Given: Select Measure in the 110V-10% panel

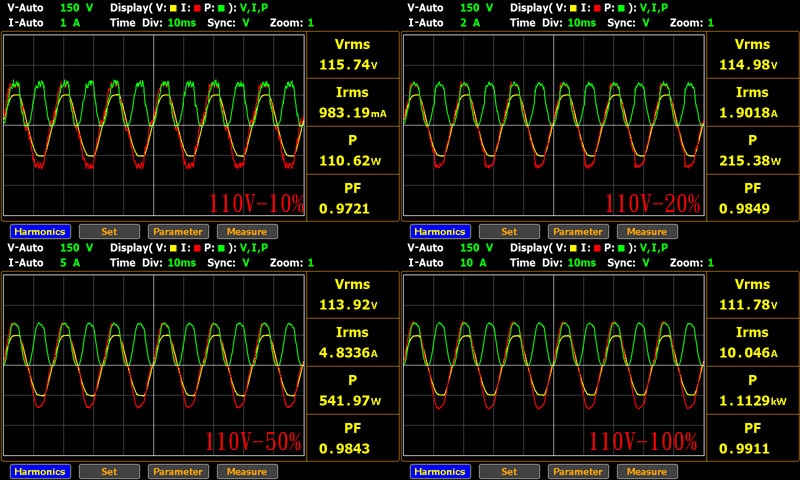Looking at the screenshot, I should (247, 232).
